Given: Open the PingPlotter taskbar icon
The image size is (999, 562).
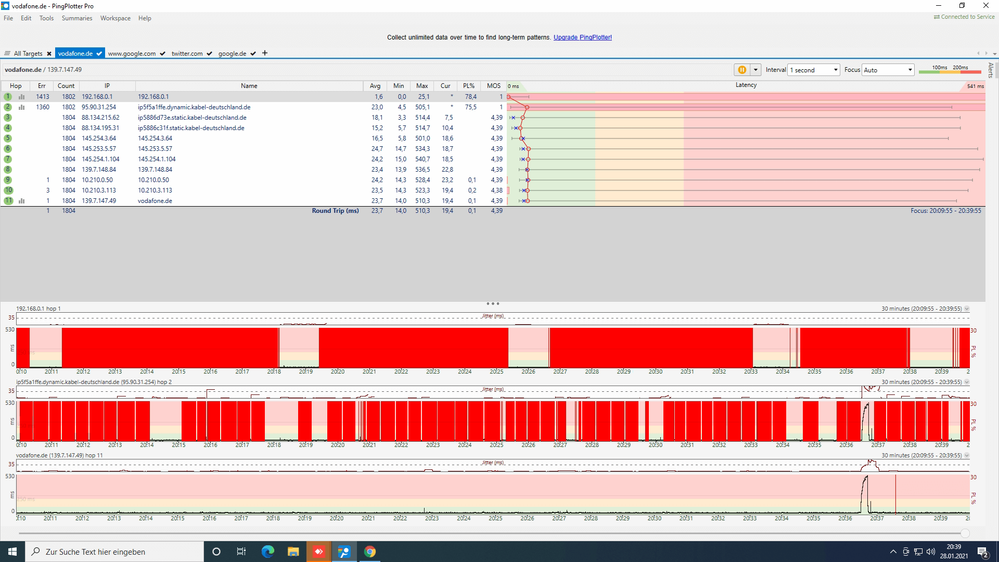Looking at the screenshot, I should click(344, 552).
